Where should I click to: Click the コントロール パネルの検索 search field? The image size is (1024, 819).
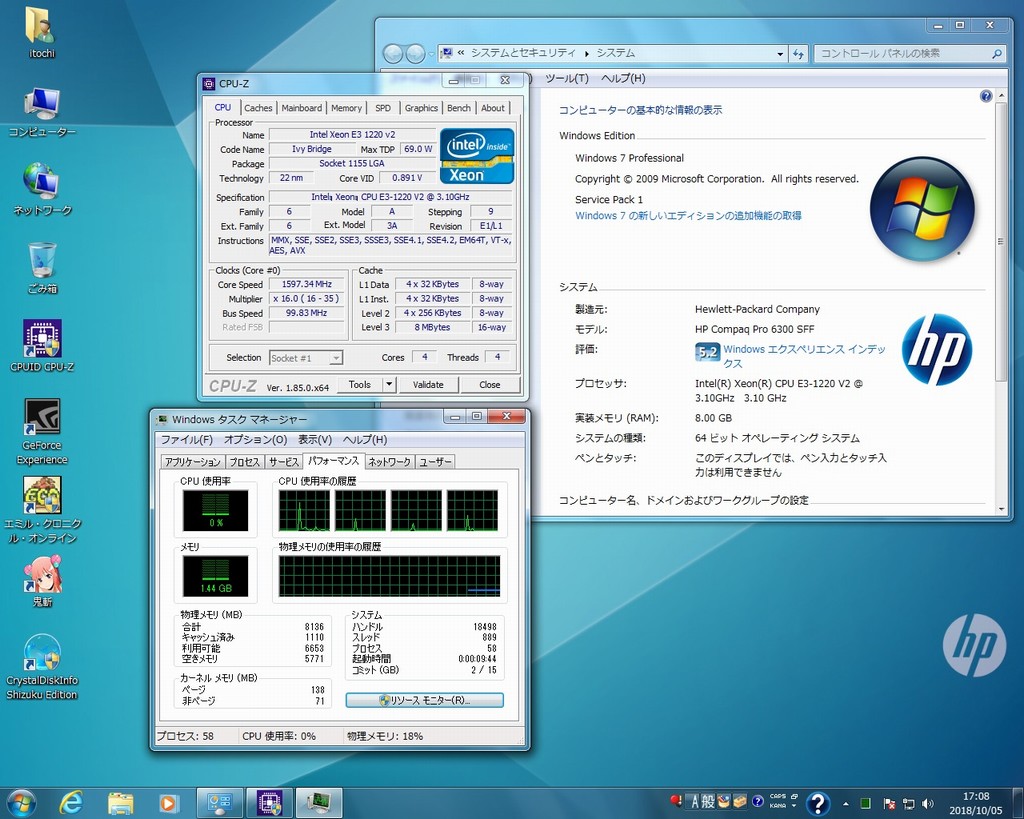click(910, 54)
